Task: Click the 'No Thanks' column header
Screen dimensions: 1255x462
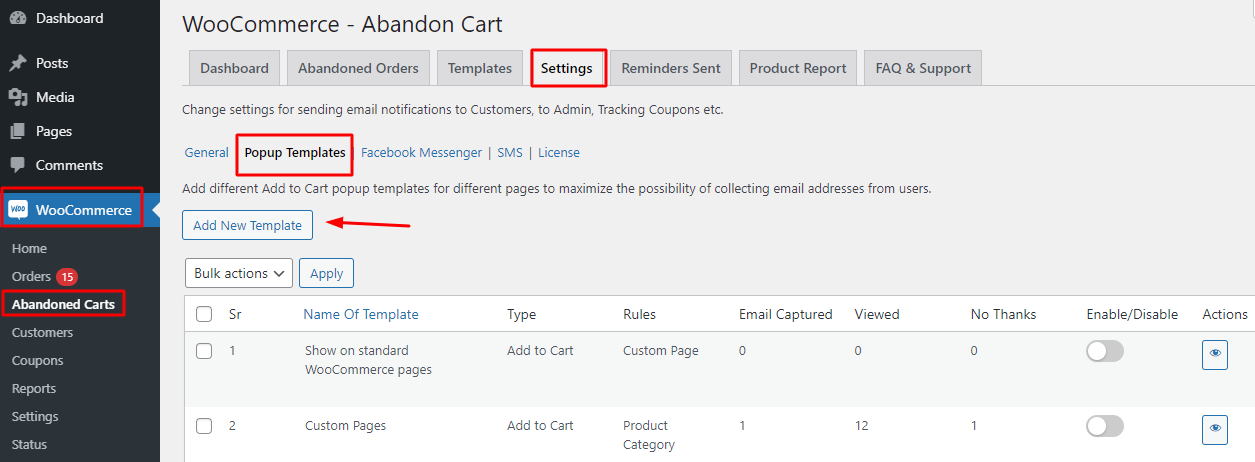Action: (x=1003, y=314)
